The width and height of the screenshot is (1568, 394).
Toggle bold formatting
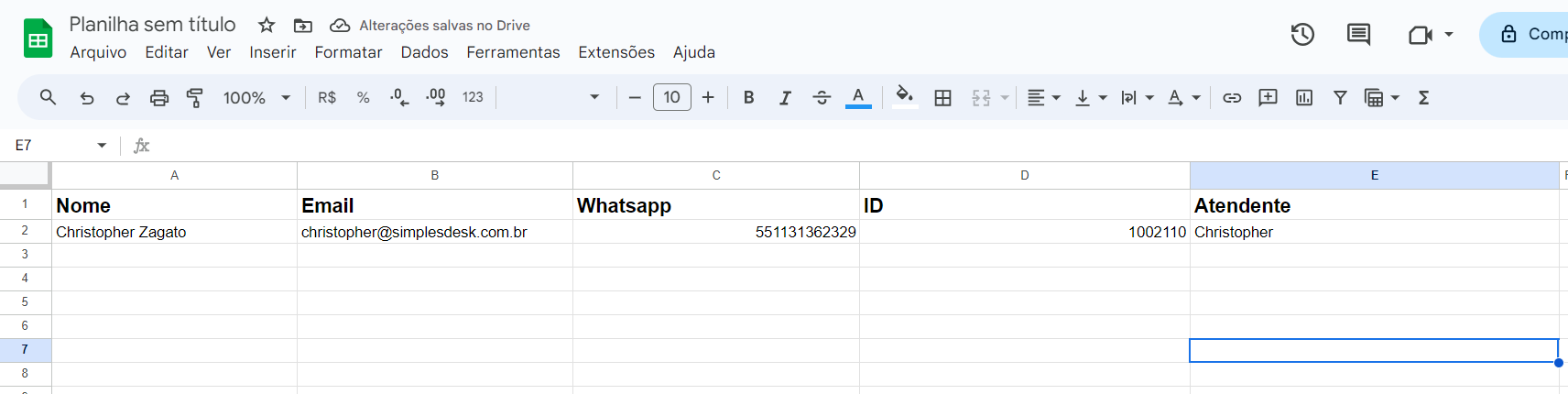(x=748, y=97)
